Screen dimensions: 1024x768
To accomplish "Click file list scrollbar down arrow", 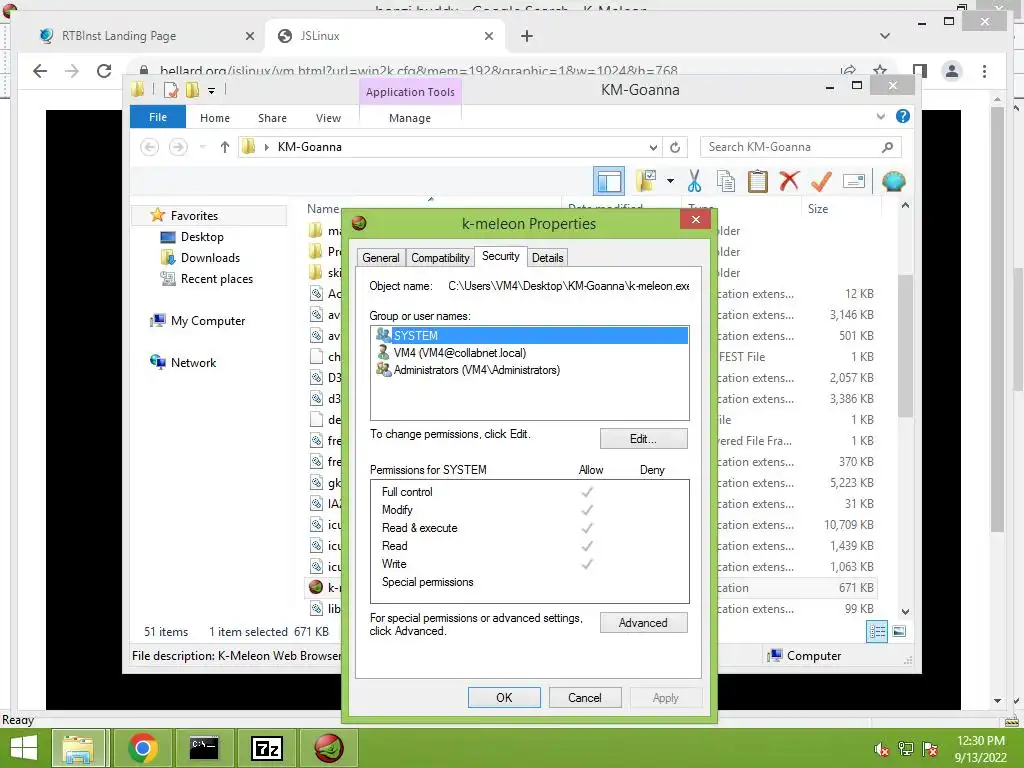I will [905, 612].
